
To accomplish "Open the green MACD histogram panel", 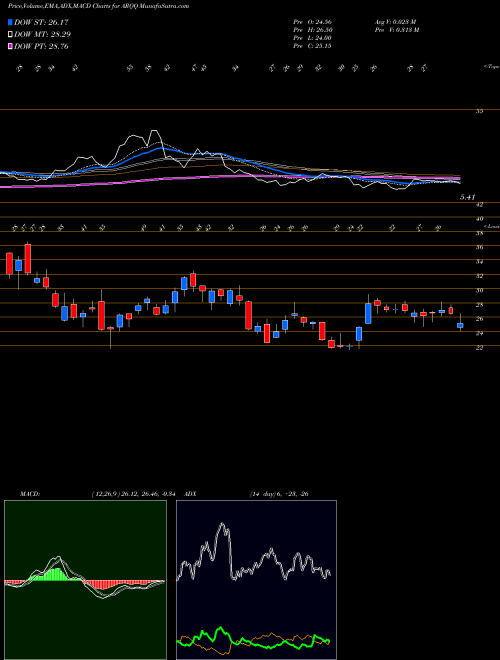I will coord(85,580).
